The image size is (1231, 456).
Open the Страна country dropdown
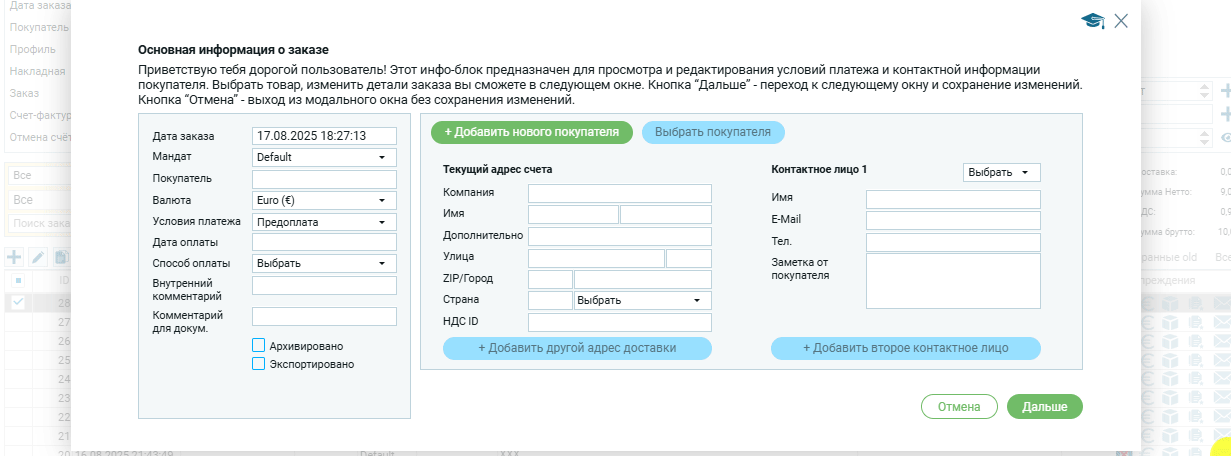point(642,300)
